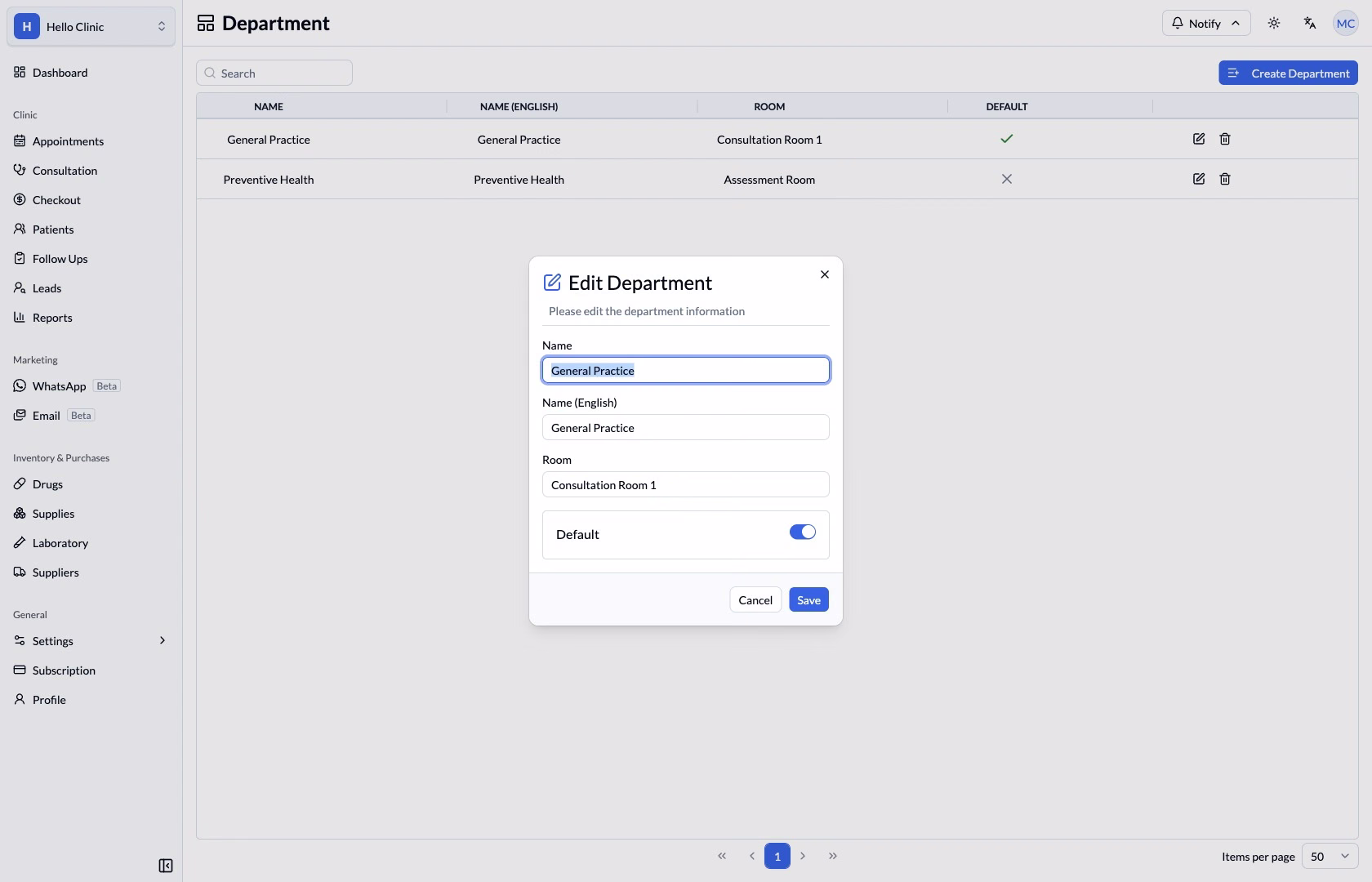
Task: Open the Hello Clinic switcher dropdown
Action: tap(91, 26)
